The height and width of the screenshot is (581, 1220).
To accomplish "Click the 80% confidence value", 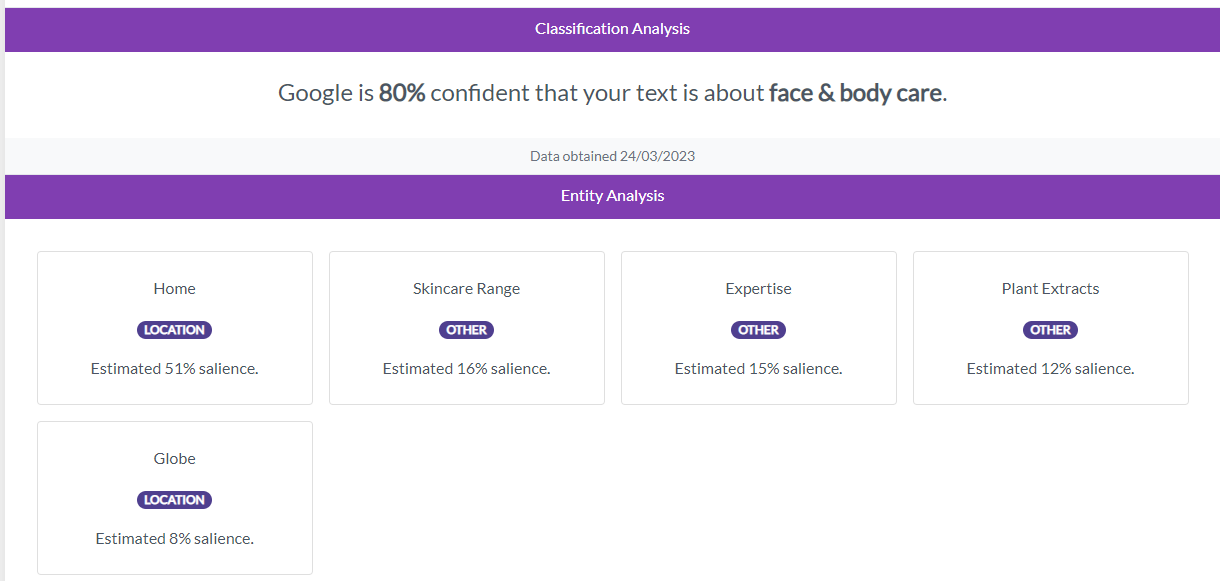I will 402,93.
